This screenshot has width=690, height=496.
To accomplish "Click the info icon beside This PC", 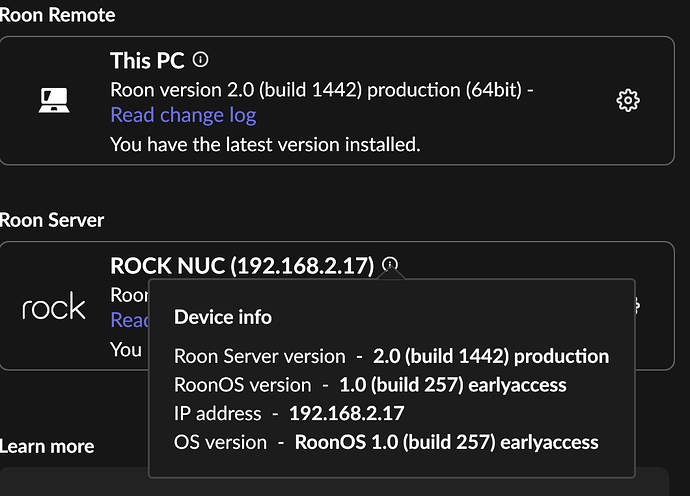I will (200, 59).
